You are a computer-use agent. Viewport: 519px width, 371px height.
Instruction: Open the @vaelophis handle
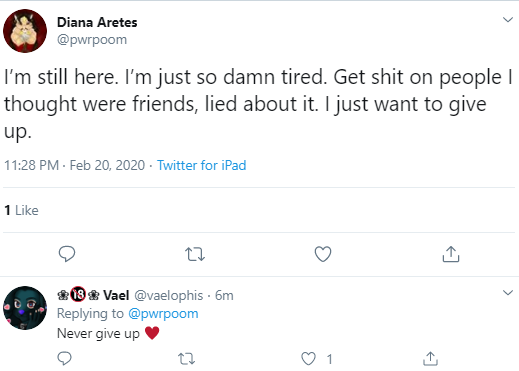coord(169,295)
